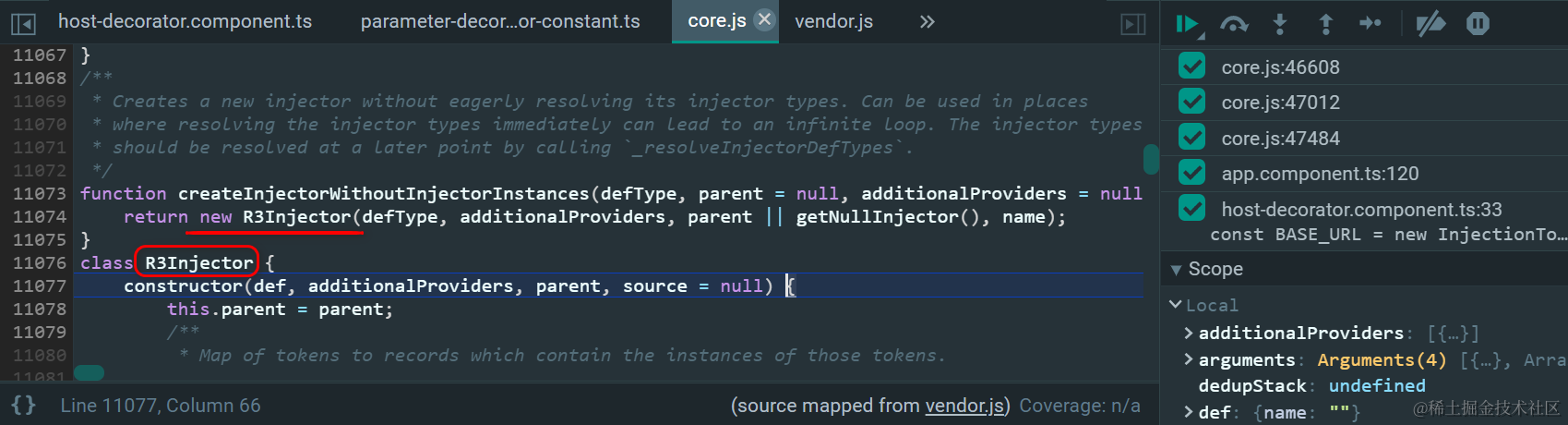
Task: Resume script execution in debugger
Action: click(x=1188, y=24)
